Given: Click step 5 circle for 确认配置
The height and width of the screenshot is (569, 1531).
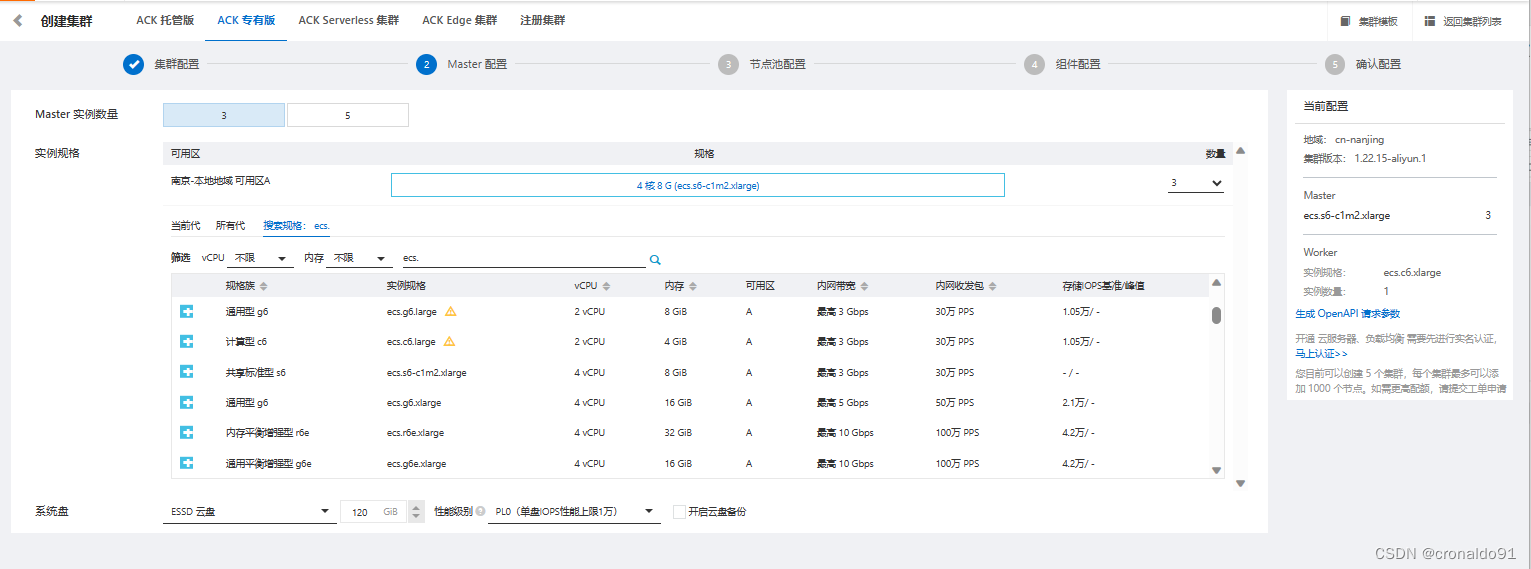Looking at the screenshot, I should [1334, 64].
